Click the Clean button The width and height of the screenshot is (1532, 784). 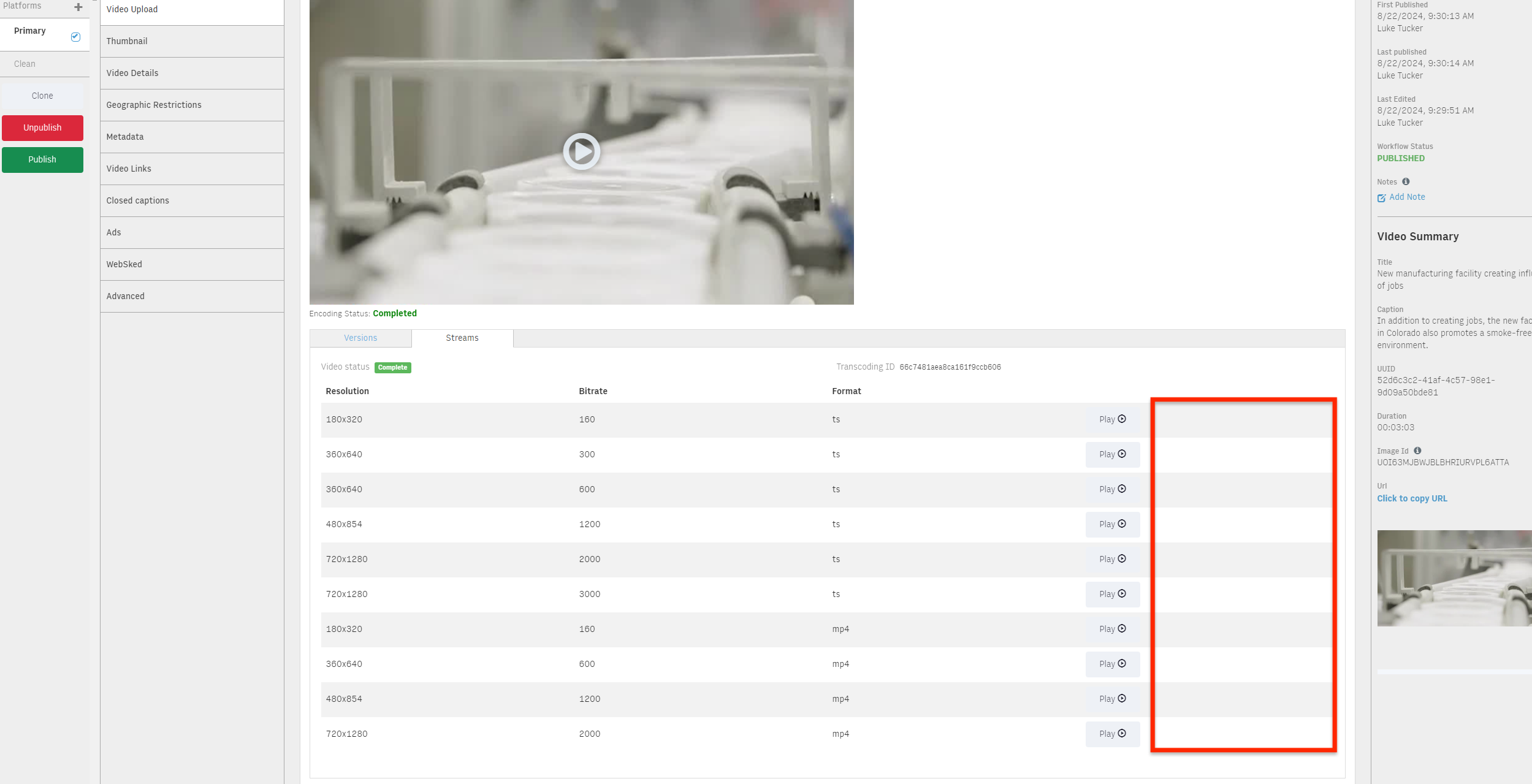coord(25,64)
